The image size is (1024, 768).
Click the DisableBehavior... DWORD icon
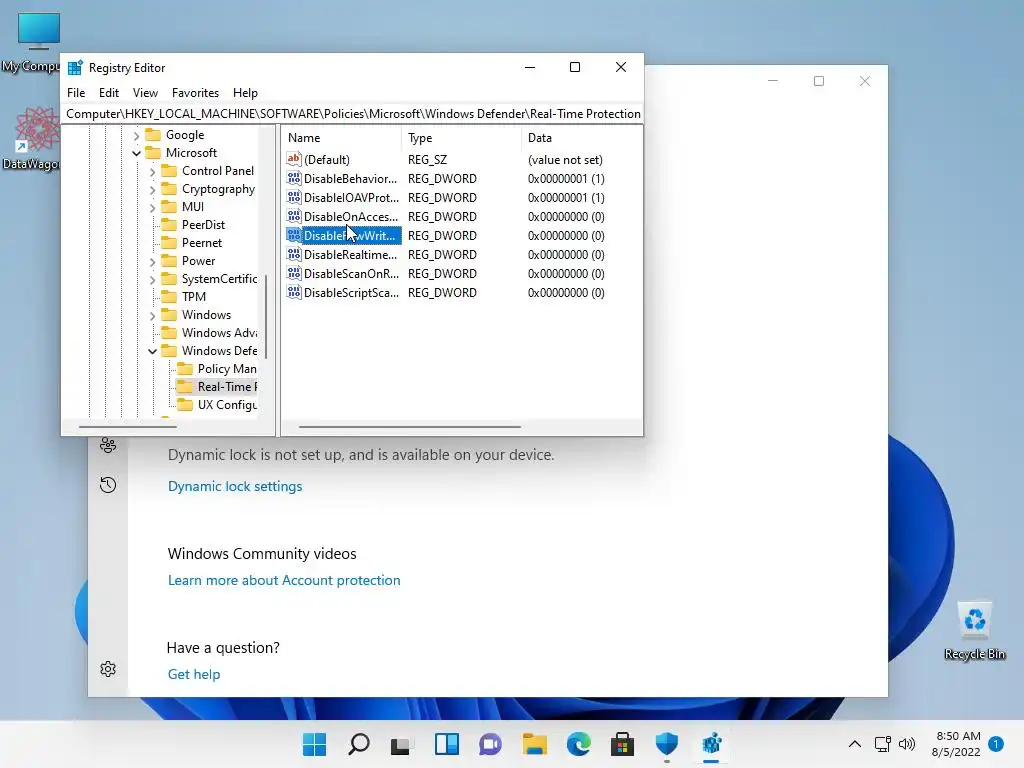coord(294,178)
